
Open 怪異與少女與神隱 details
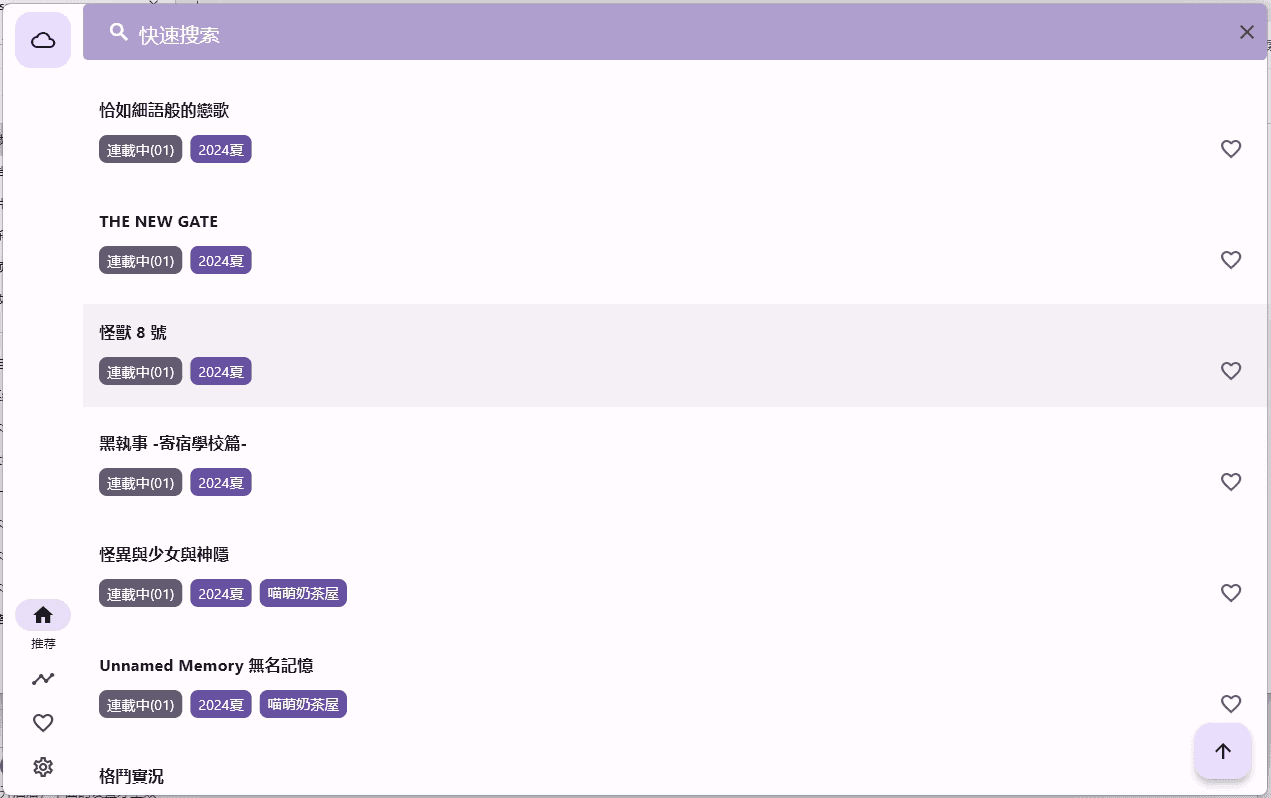coord(163,554)
